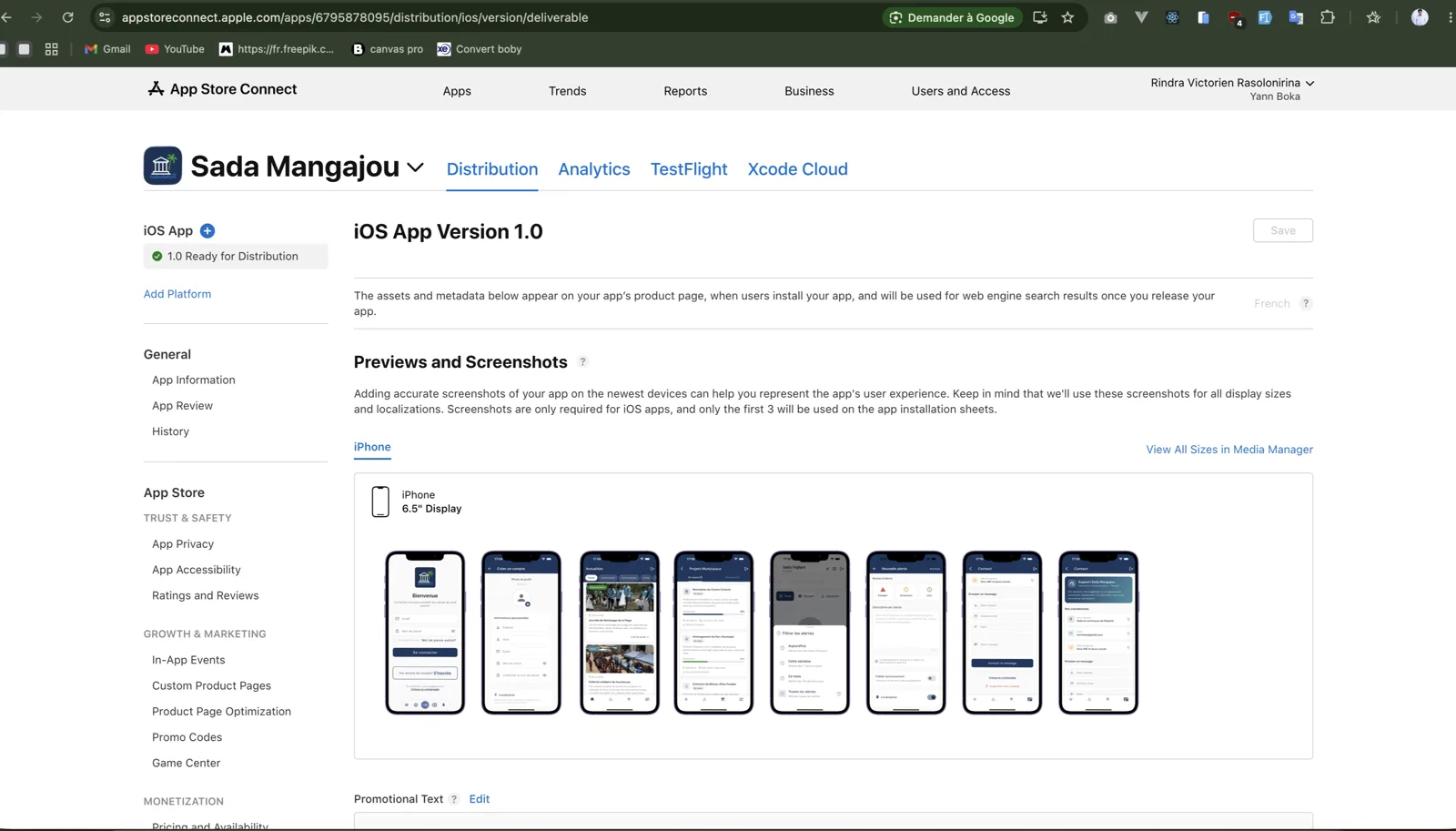
Task: Open the Vue devtools extension icon
Action: click(x=1141, y=17)
